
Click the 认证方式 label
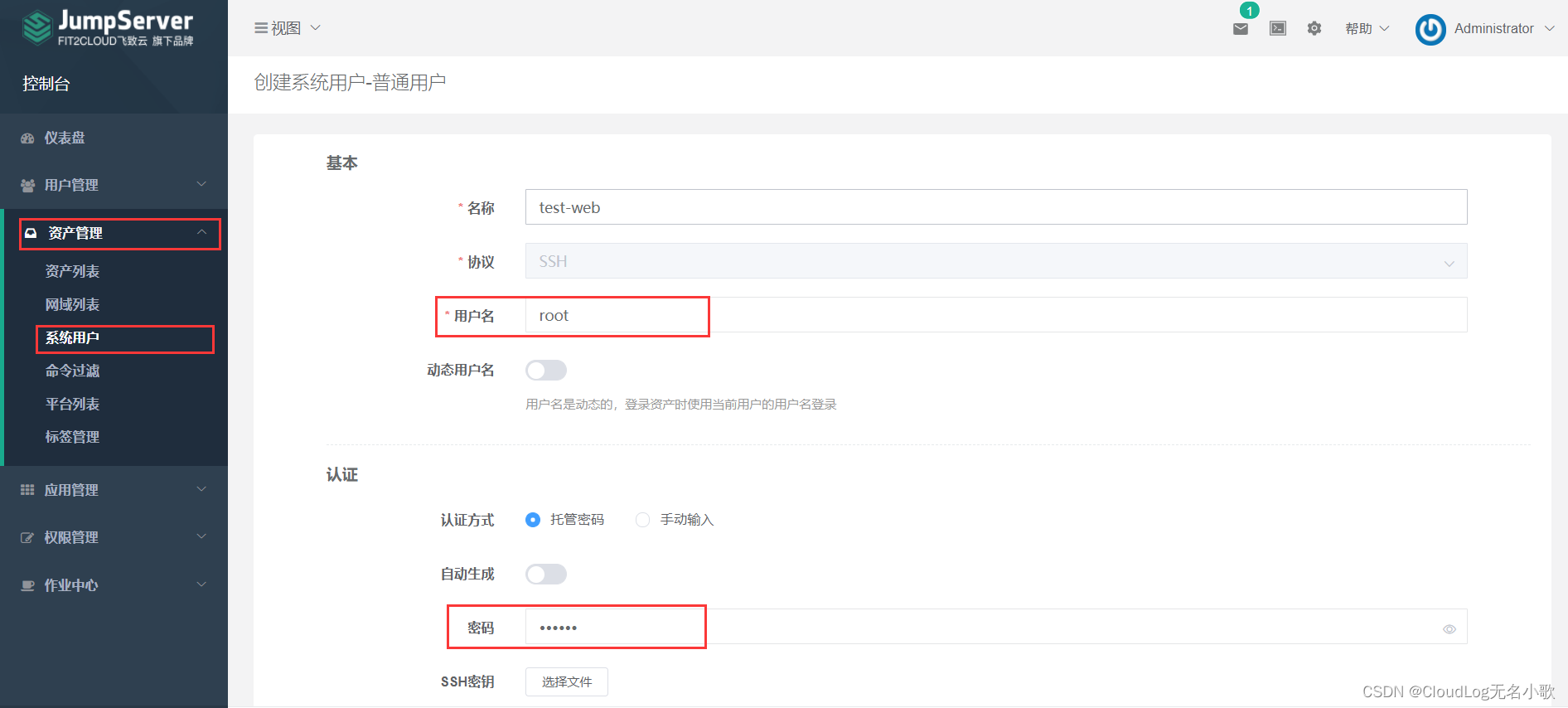(467, 520)
